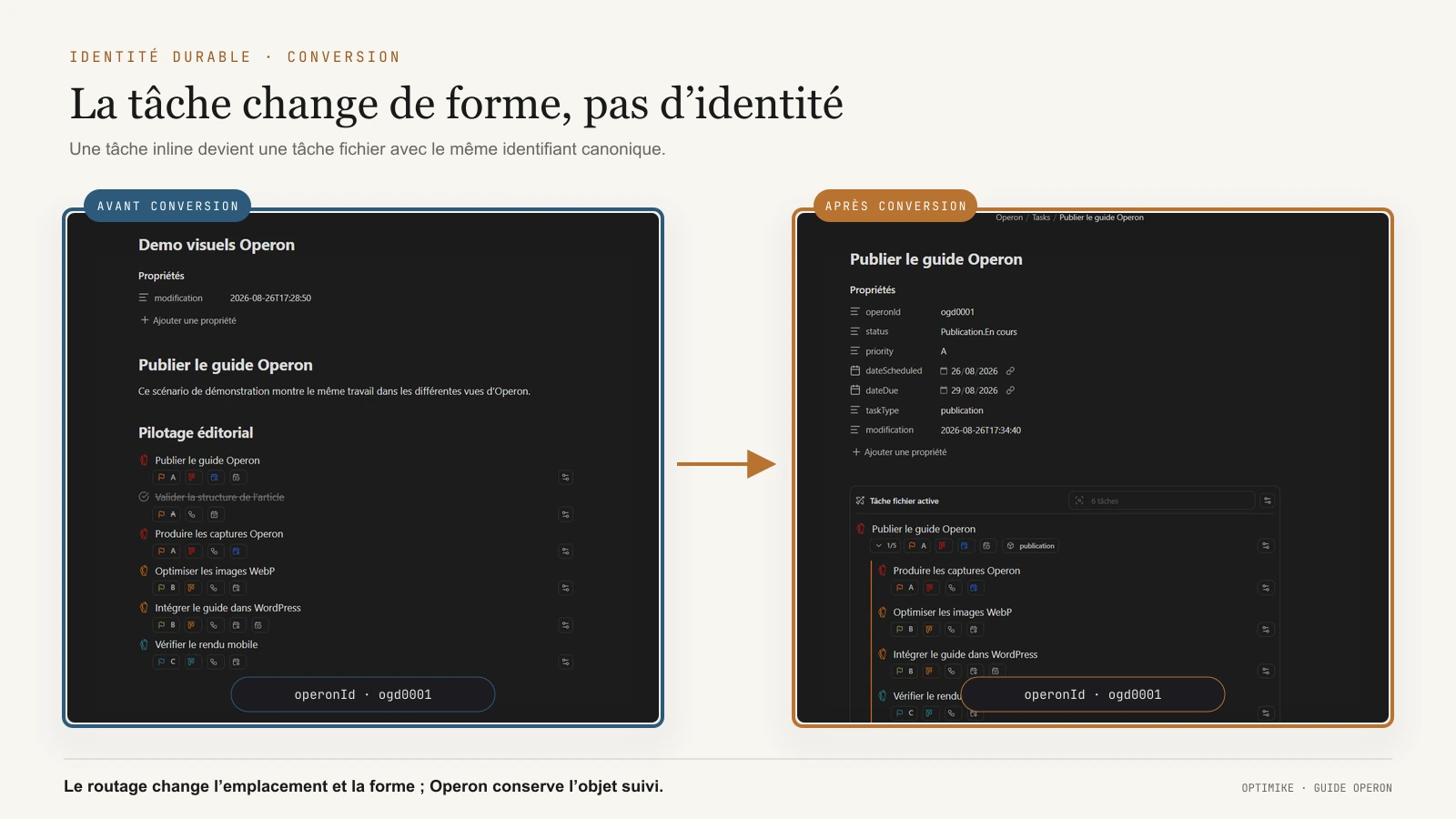
Task: Toggle status of Produire les captures Operon in after panel
Action: click(883, 571)
